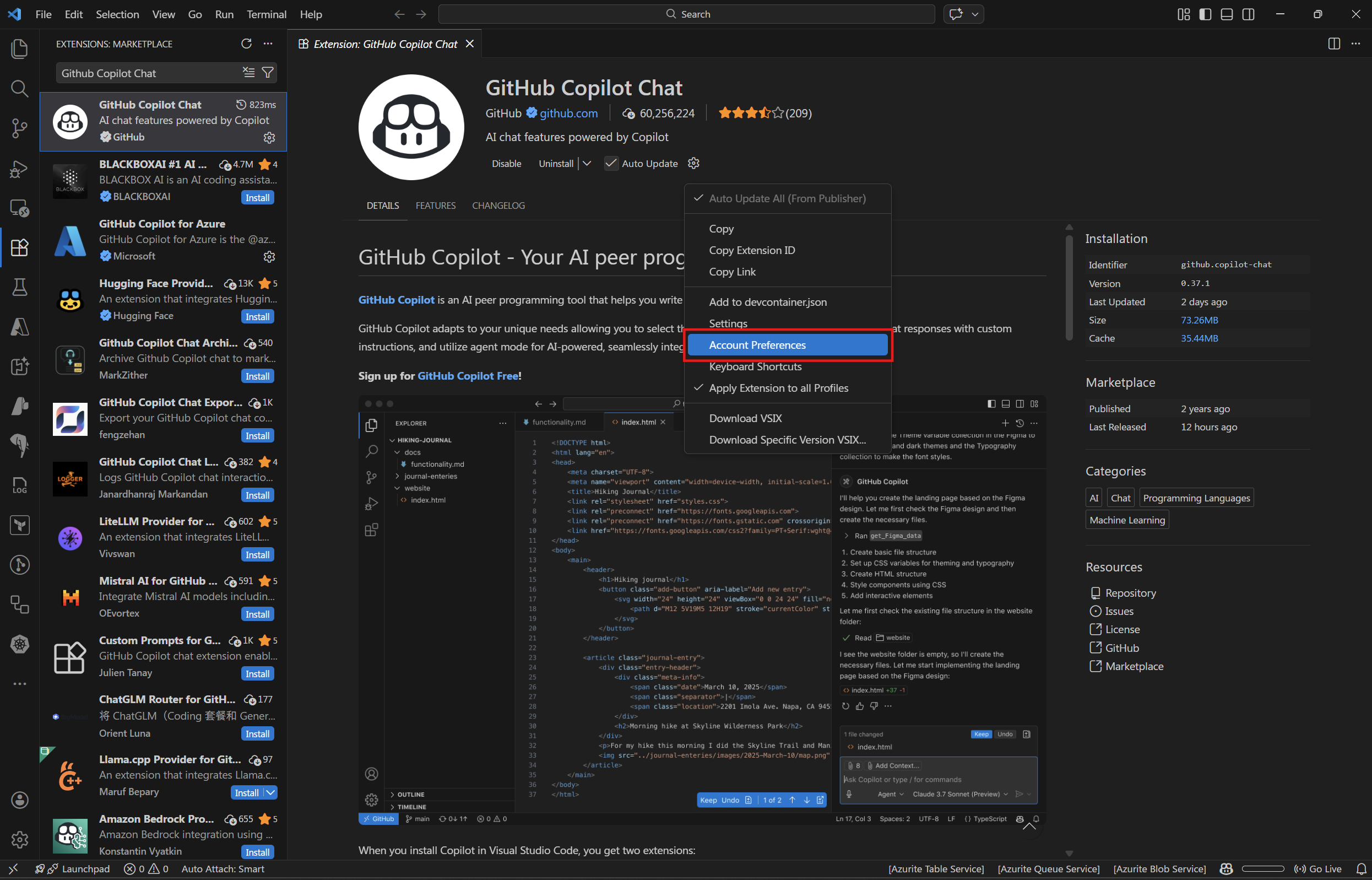The image size is (1372, 880).
Task: Go back using navigation arrow
Action: coord(399,14)
